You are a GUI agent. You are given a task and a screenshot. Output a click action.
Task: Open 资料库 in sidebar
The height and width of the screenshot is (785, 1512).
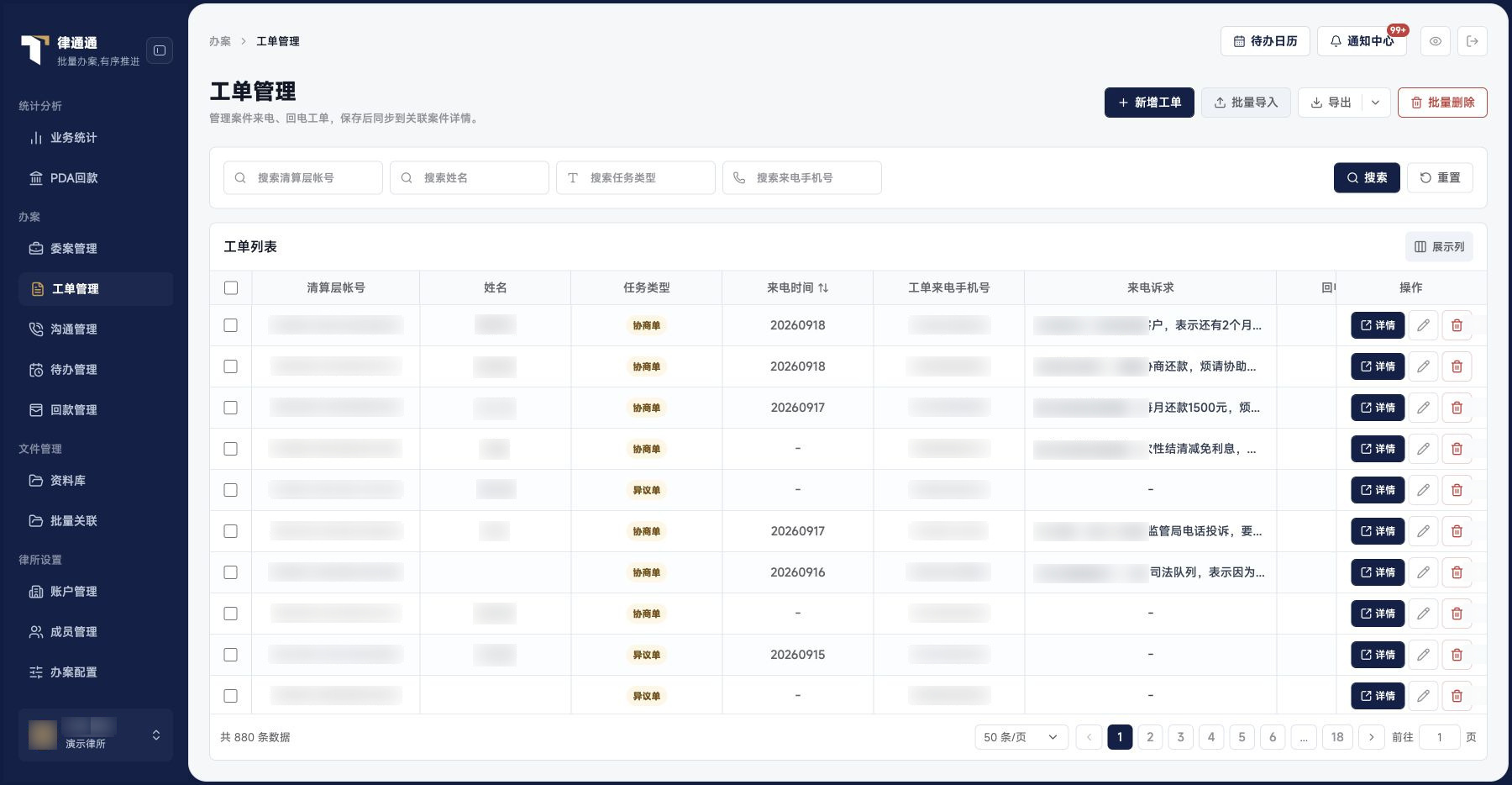[x=96, y=481]
